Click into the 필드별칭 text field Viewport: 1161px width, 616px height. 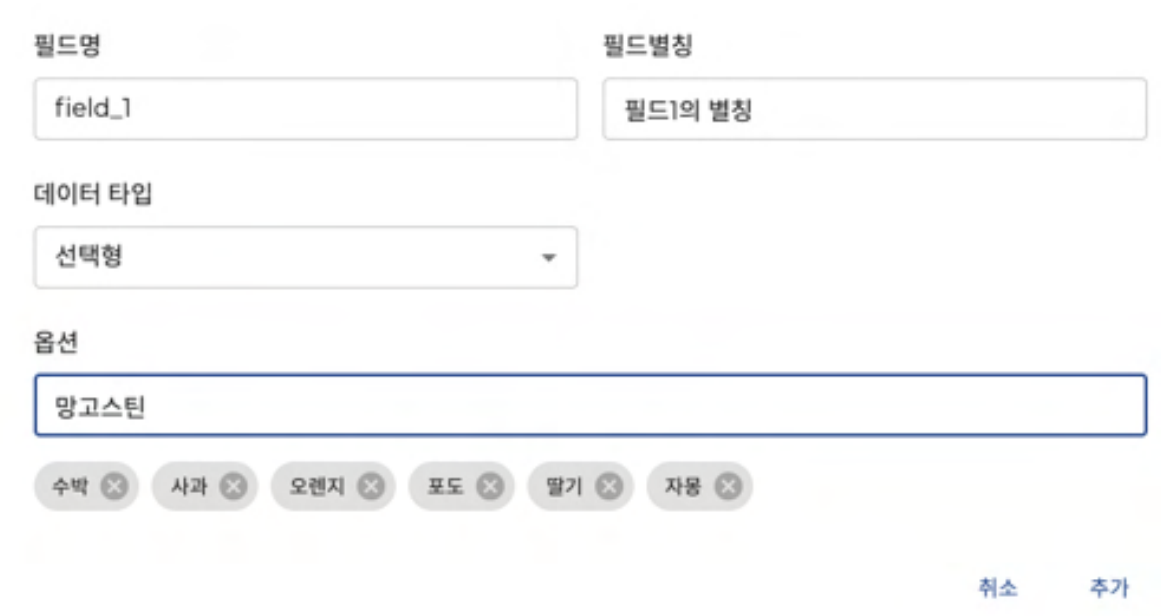tap(873, 109)
